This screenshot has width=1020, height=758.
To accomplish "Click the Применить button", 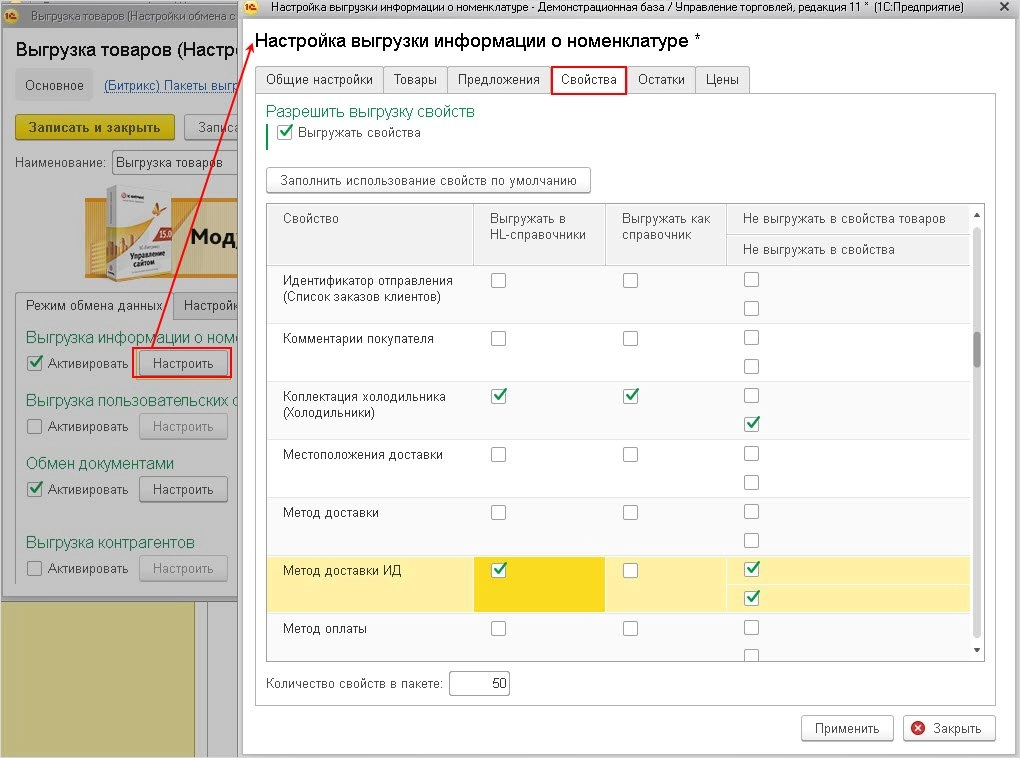I will (x=846, y=728).
